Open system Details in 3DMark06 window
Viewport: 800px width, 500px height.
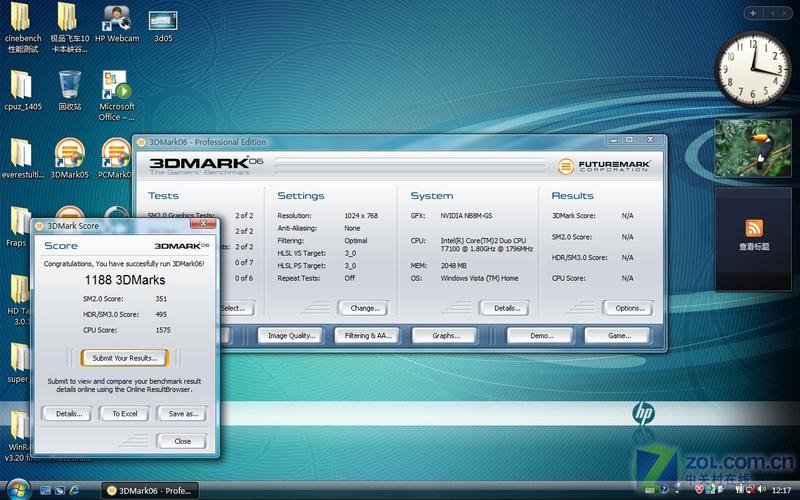point(506,308)
